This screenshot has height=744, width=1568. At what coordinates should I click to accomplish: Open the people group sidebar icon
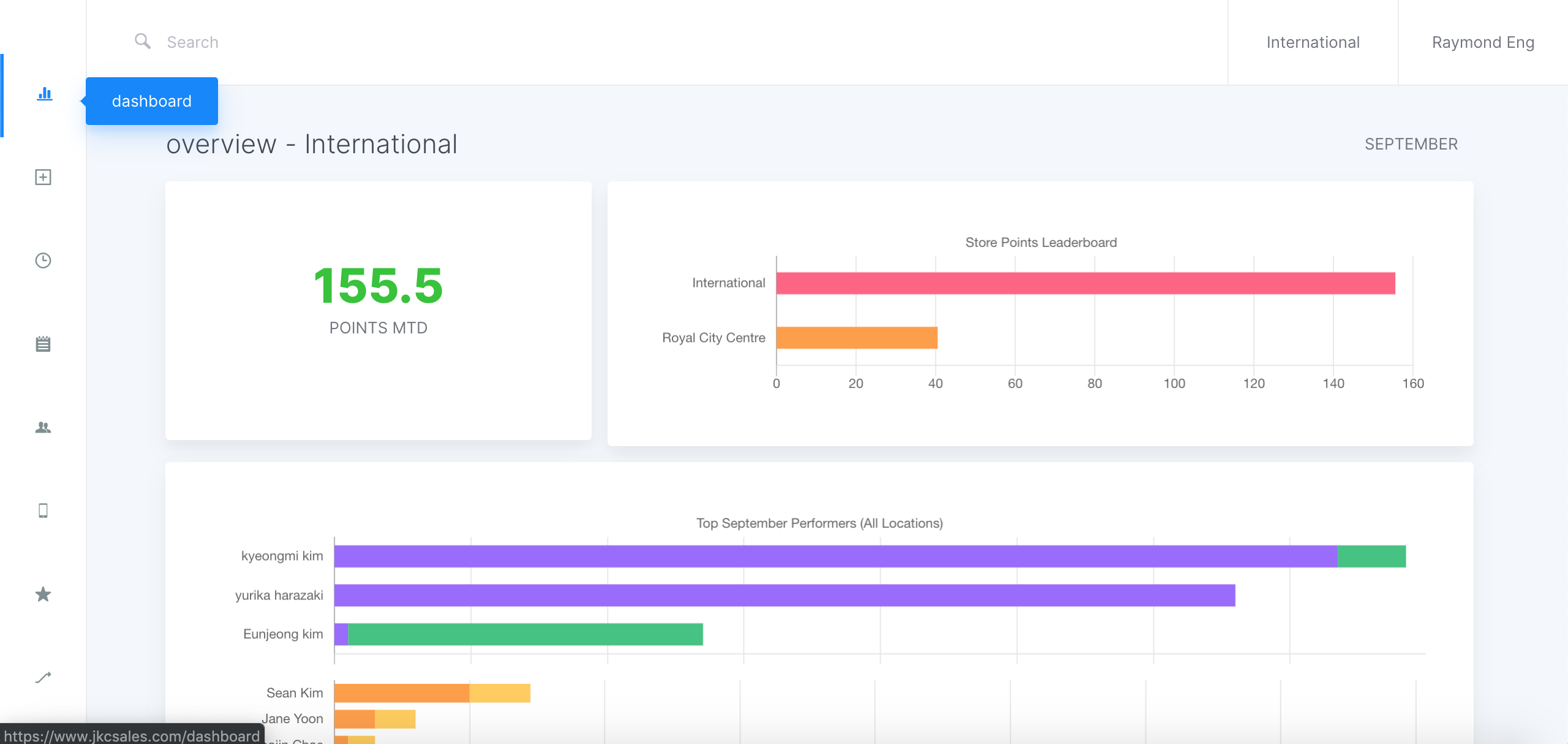click(43, 427)
